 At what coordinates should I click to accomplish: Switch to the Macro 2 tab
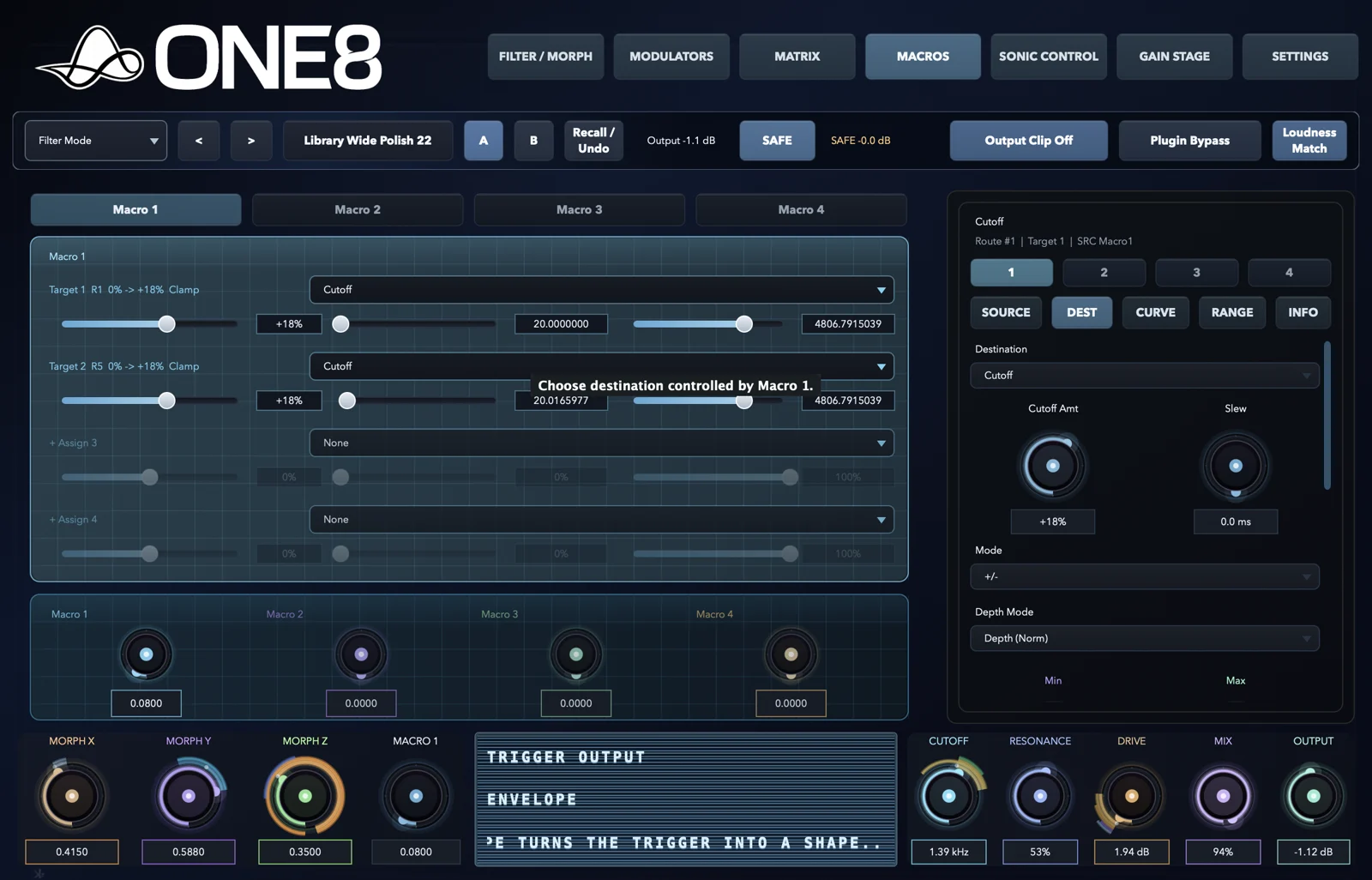click(358, 209)
